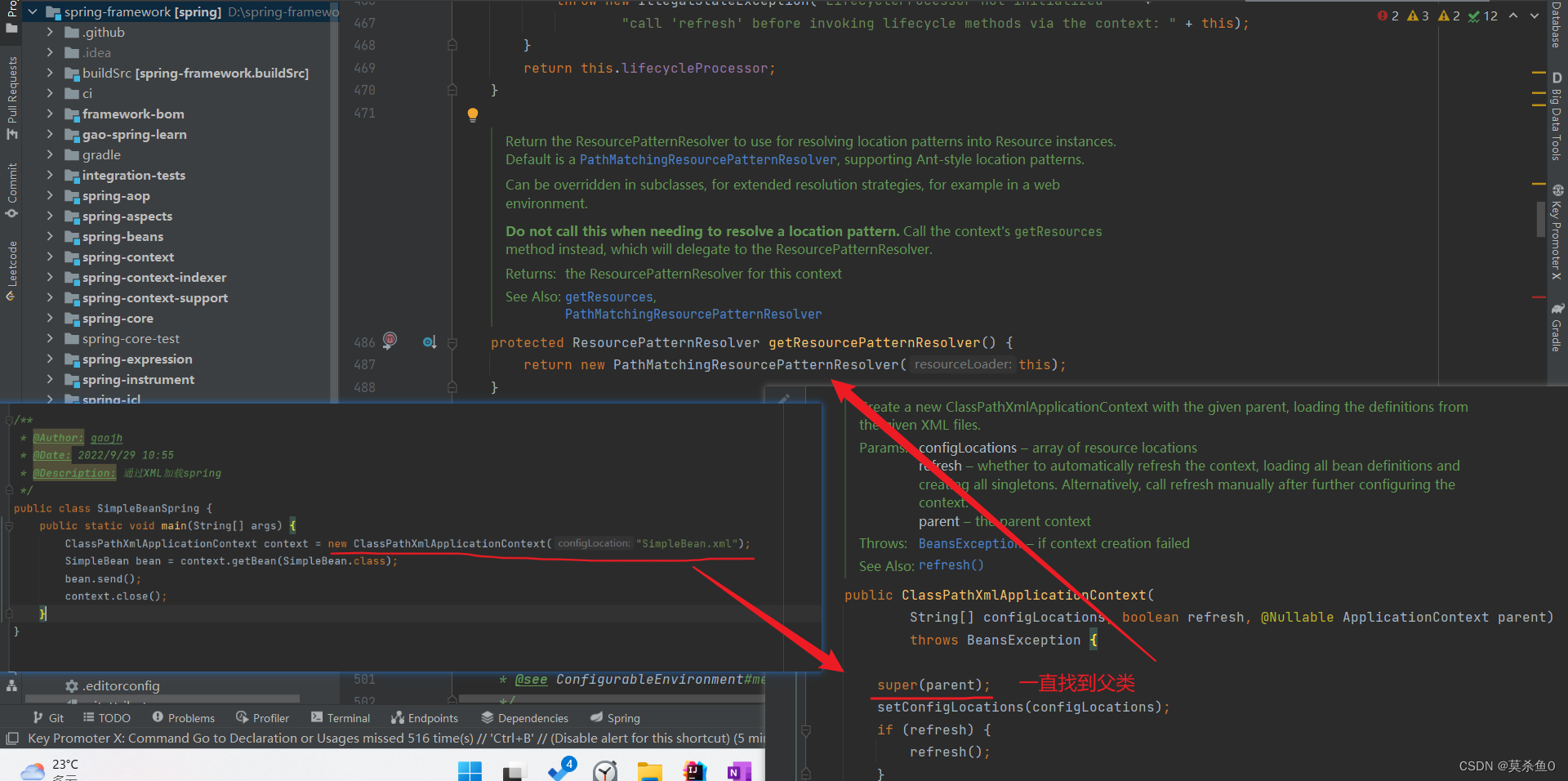Open the Terminal tool window
Screen dimensions: 1568x781
341,718
